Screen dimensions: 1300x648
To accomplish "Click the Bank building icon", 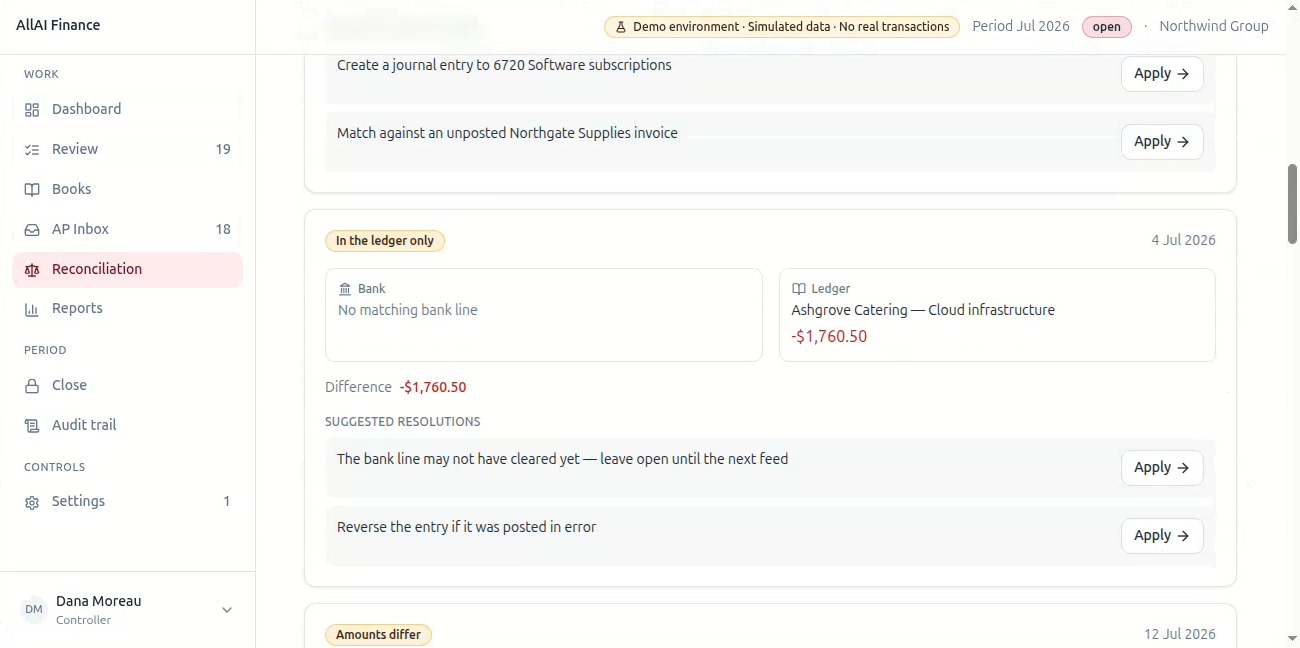I will [345, 289].
